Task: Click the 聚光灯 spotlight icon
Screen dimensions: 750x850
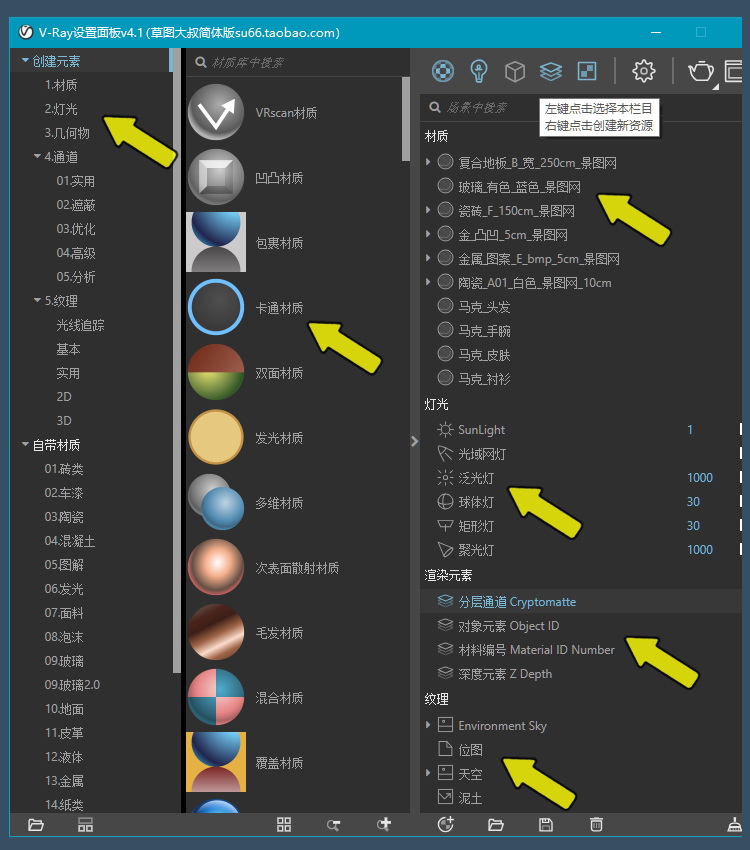Action: (445, 550)
